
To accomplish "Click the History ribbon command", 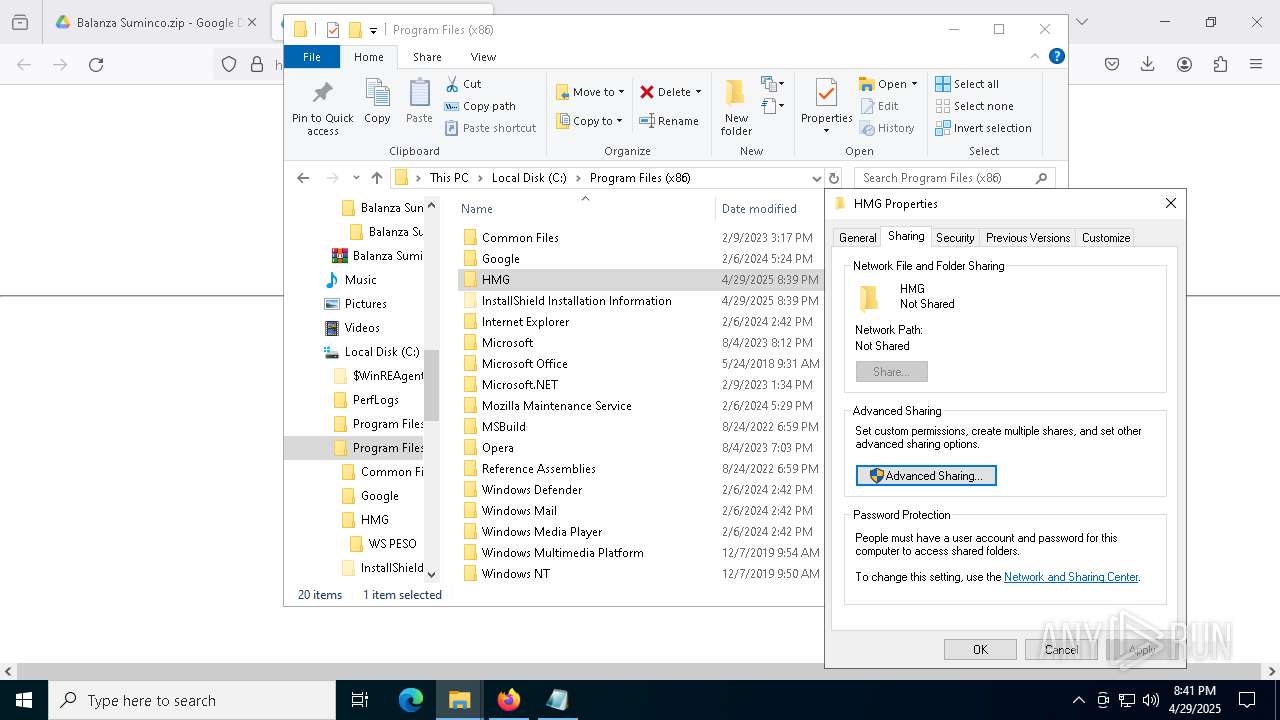I will point(887,128).
